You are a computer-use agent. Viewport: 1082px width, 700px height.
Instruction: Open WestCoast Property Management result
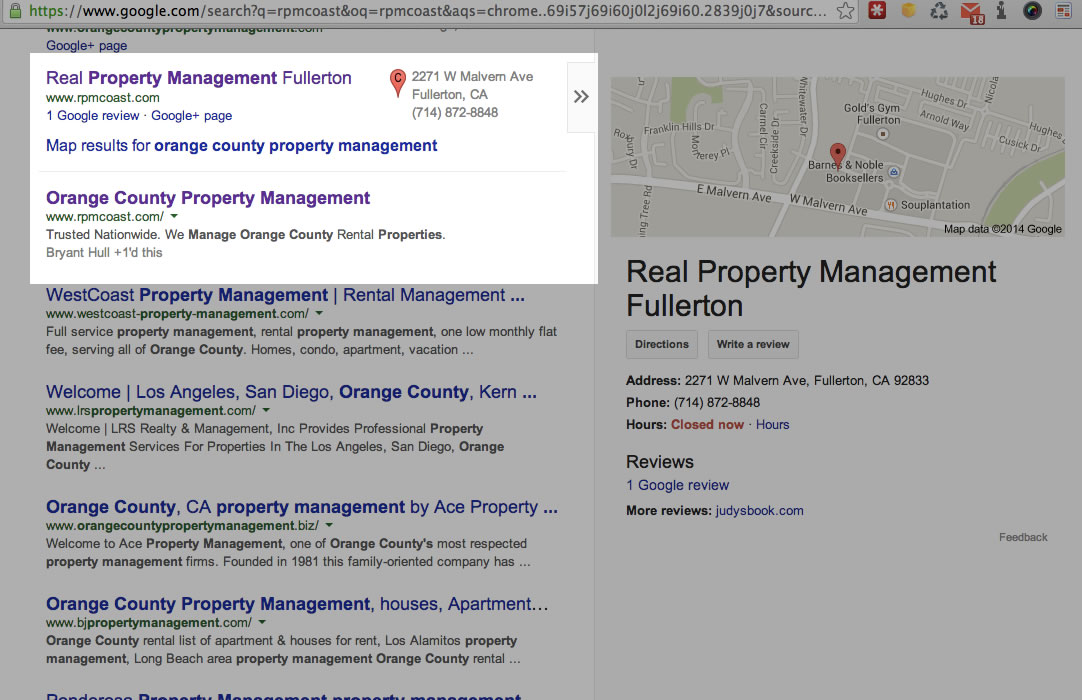(x=285, y=295)
